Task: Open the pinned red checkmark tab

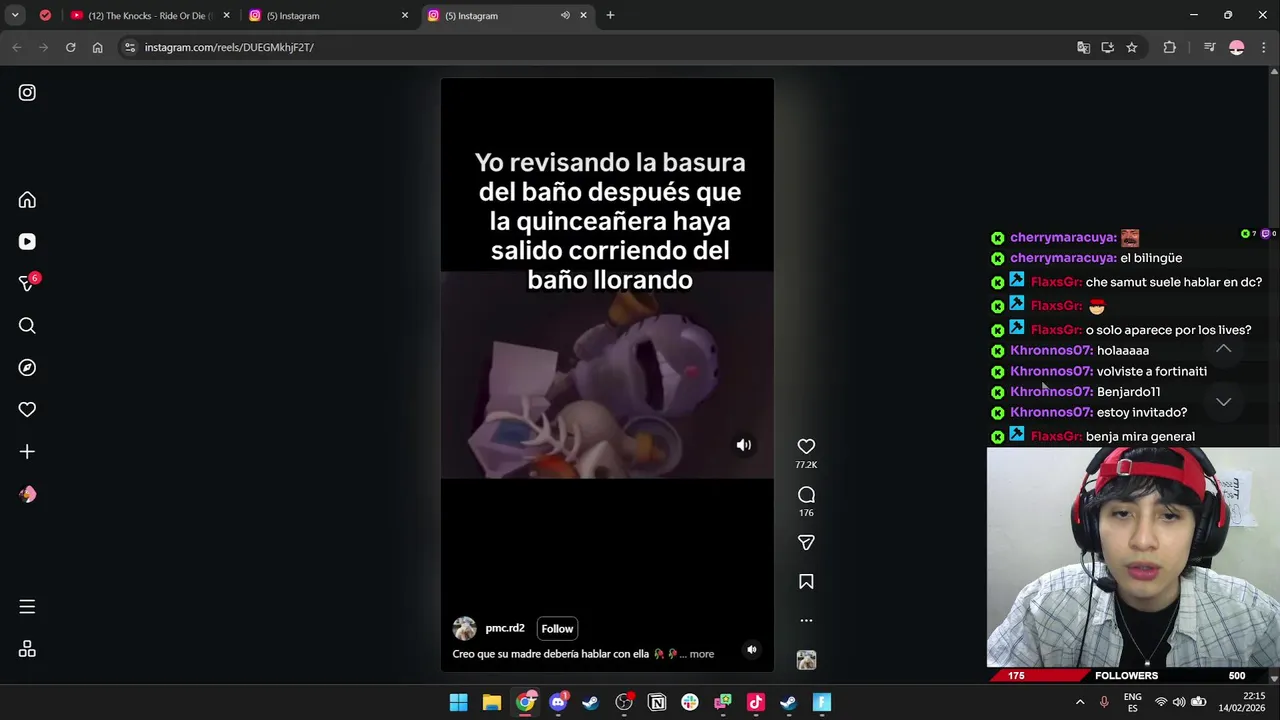Action: point(45,15)
